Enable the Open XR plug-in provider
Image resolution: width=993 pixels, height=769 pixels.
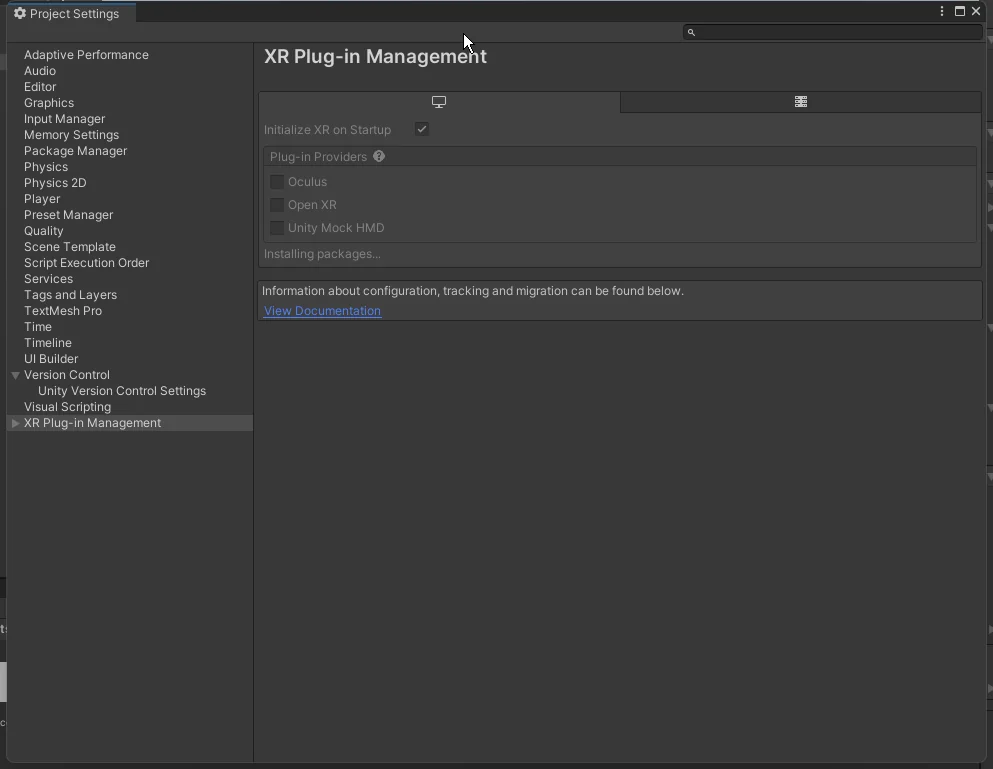click(x=277, y=205)
